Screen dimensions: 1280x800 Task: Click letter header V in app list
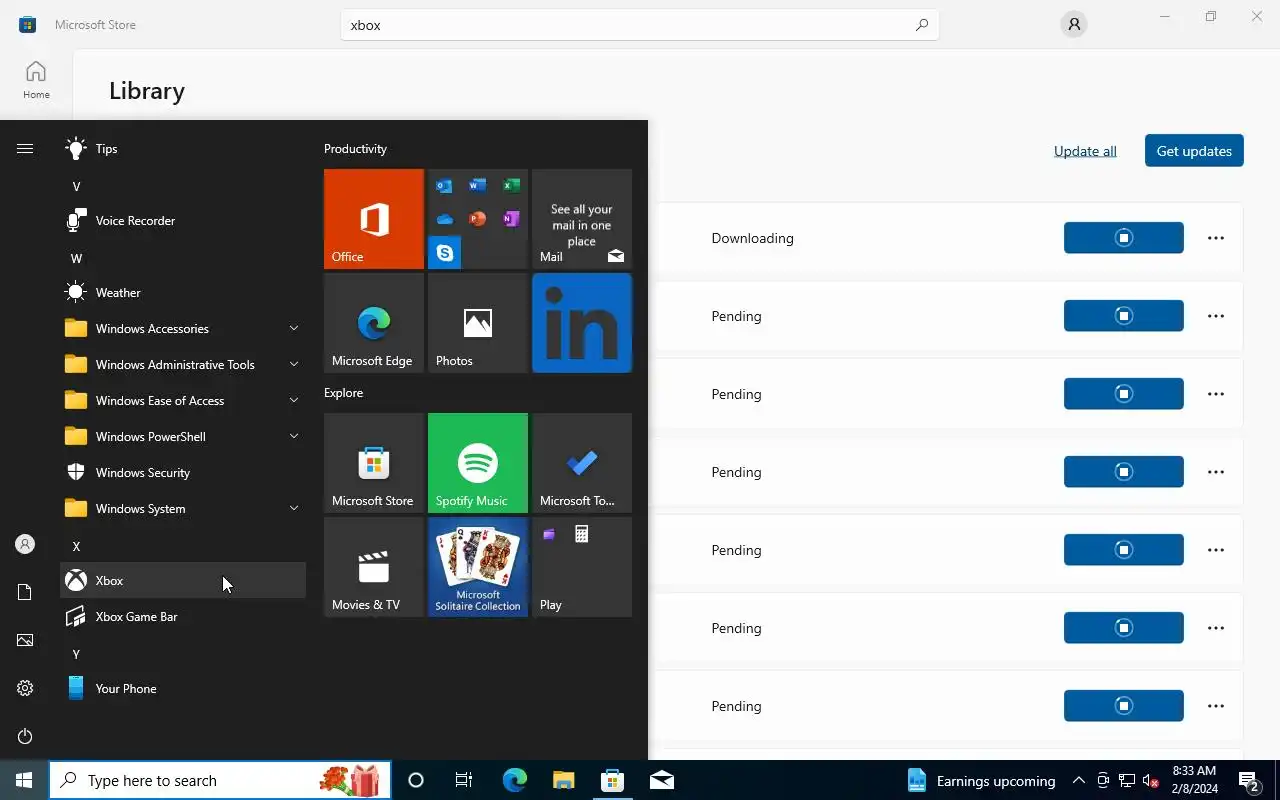(x=76, y=186)
